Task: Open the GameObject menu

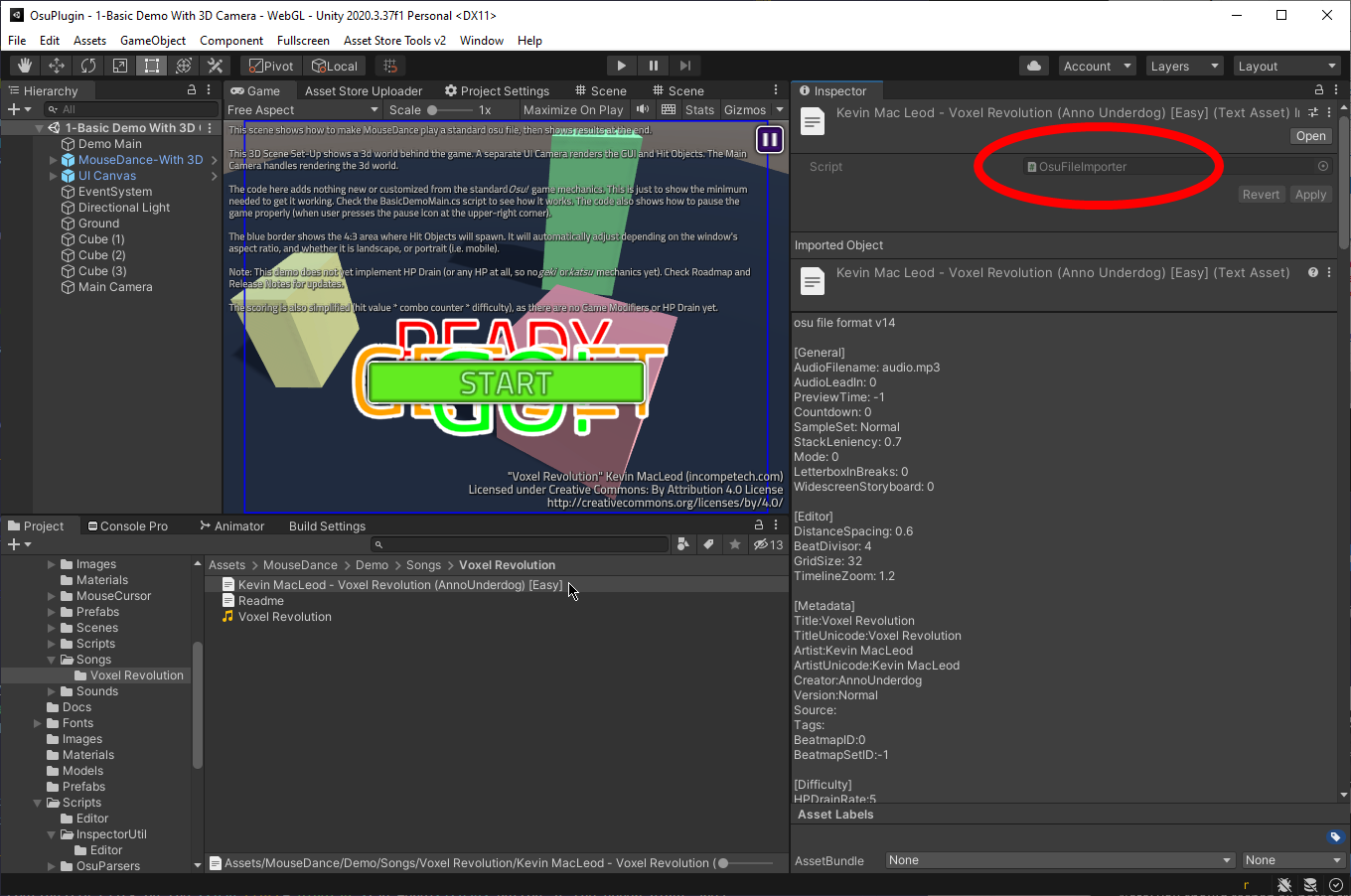Action: 153,41
